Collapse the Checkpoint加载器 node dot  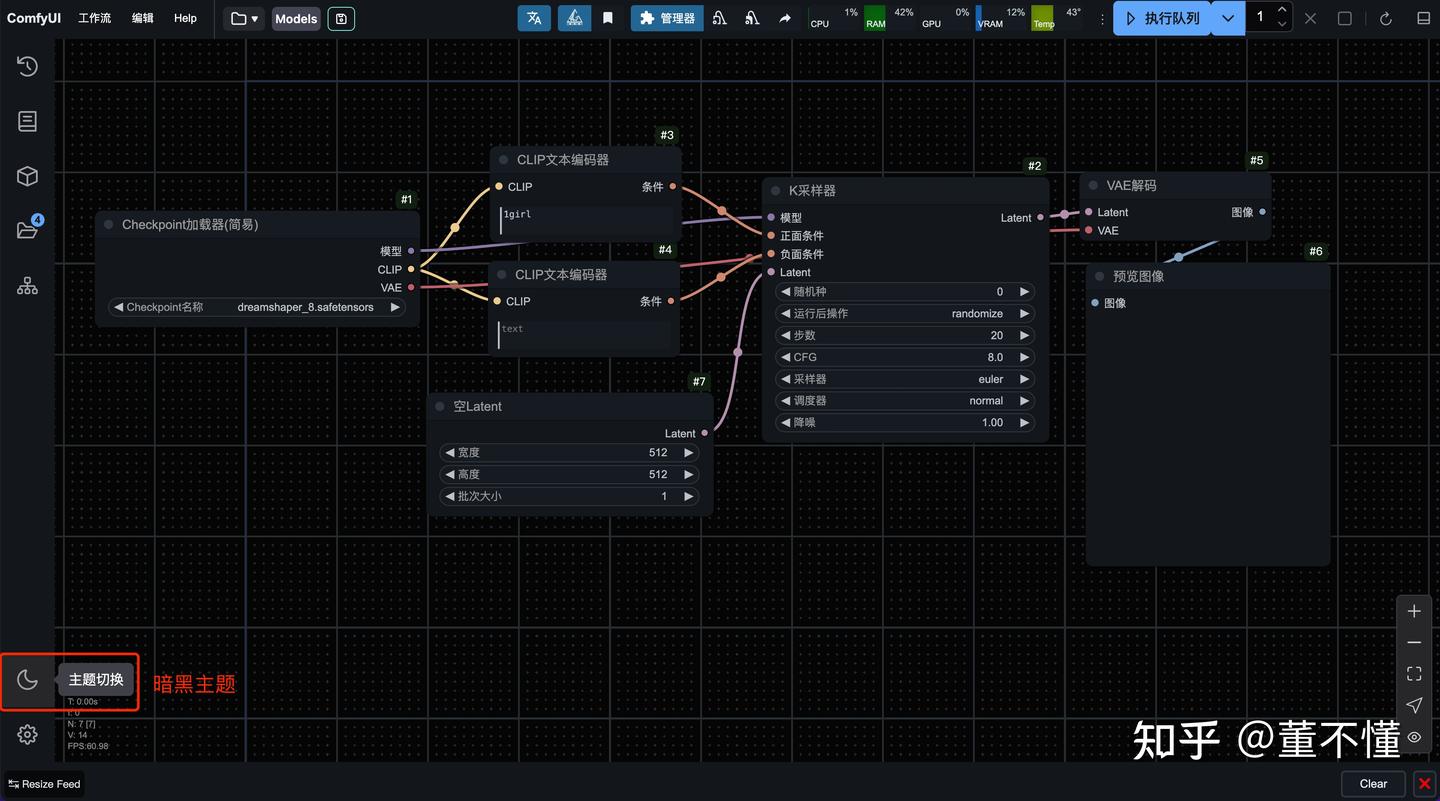tap(109, 225)
